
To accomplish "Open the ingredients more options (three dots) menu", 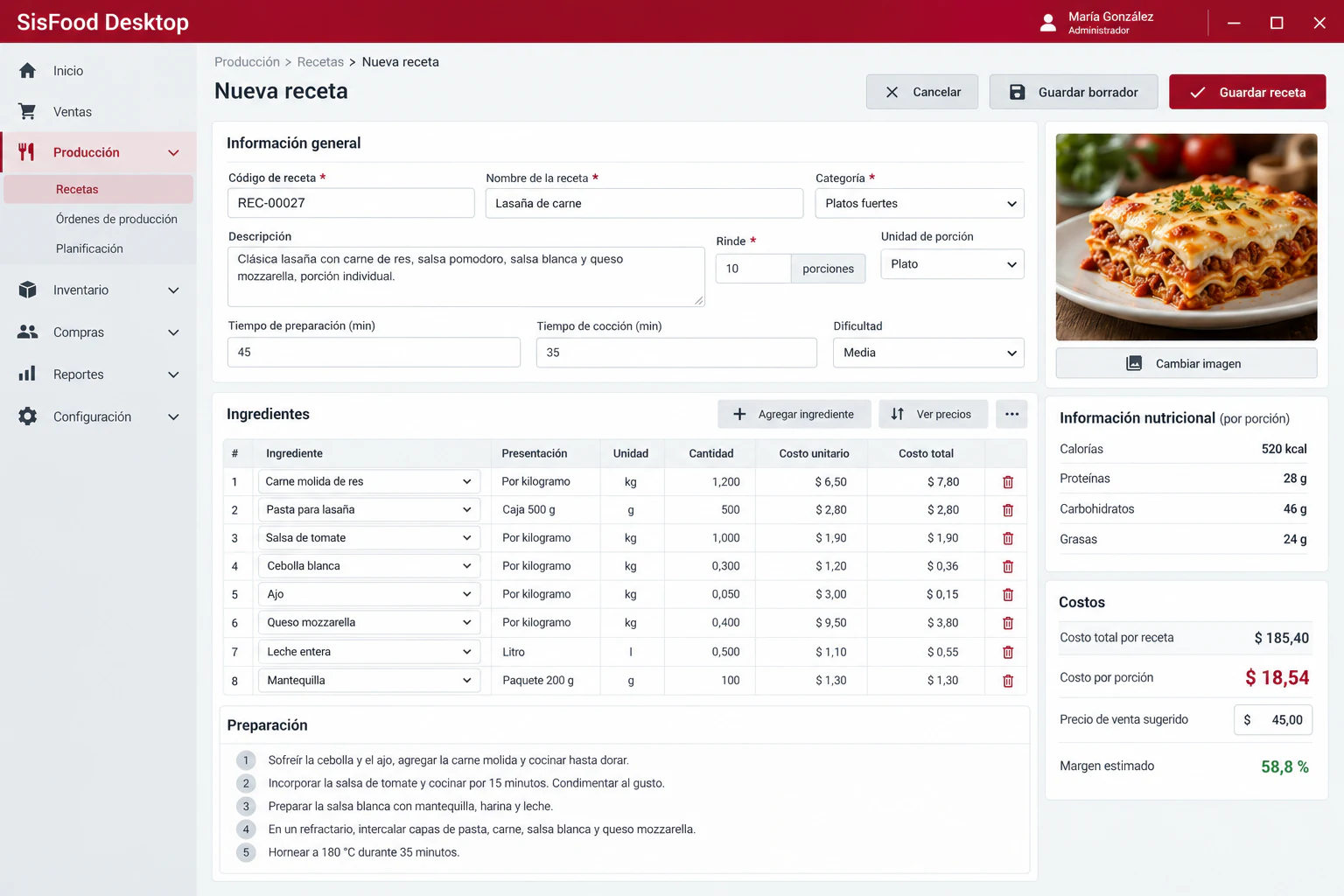I will click(x=1011, y=414).
